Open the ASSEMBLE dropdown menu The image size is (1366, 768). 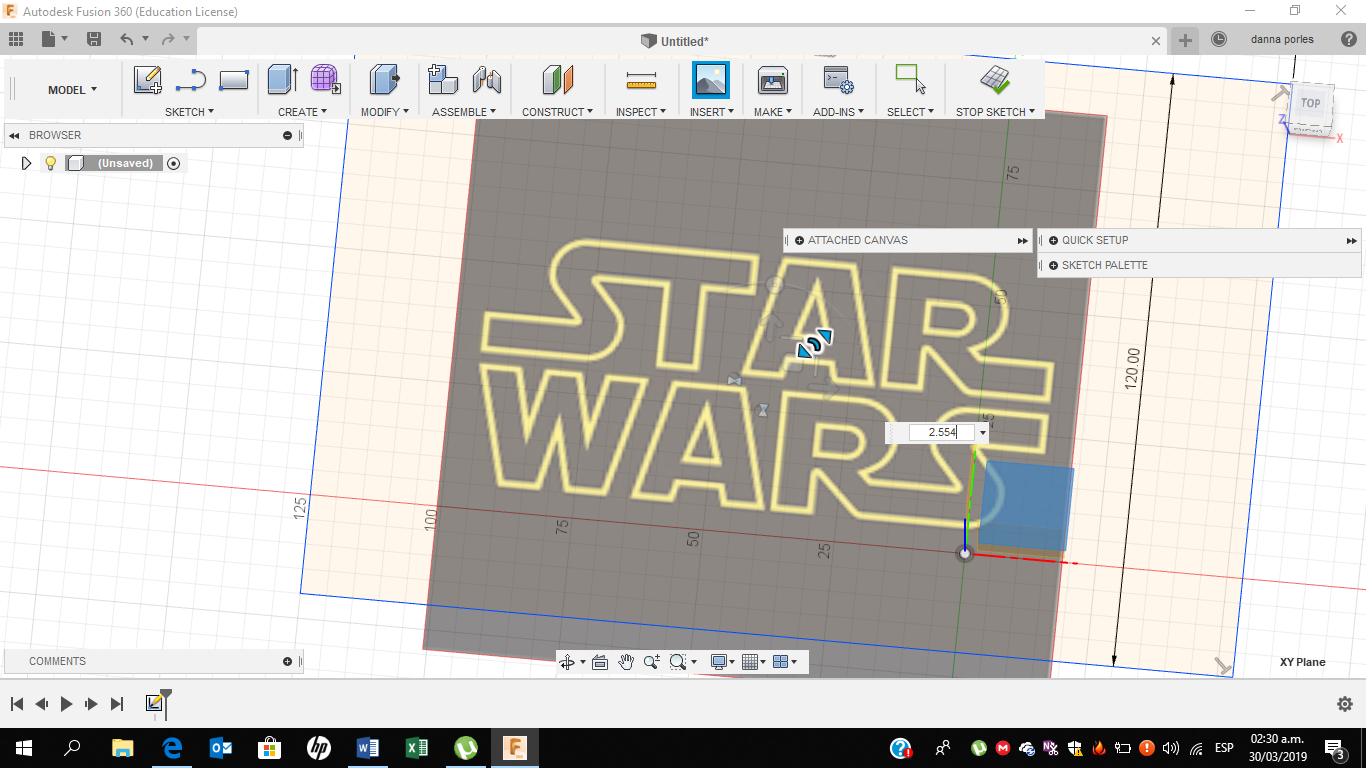click(464, 112)
